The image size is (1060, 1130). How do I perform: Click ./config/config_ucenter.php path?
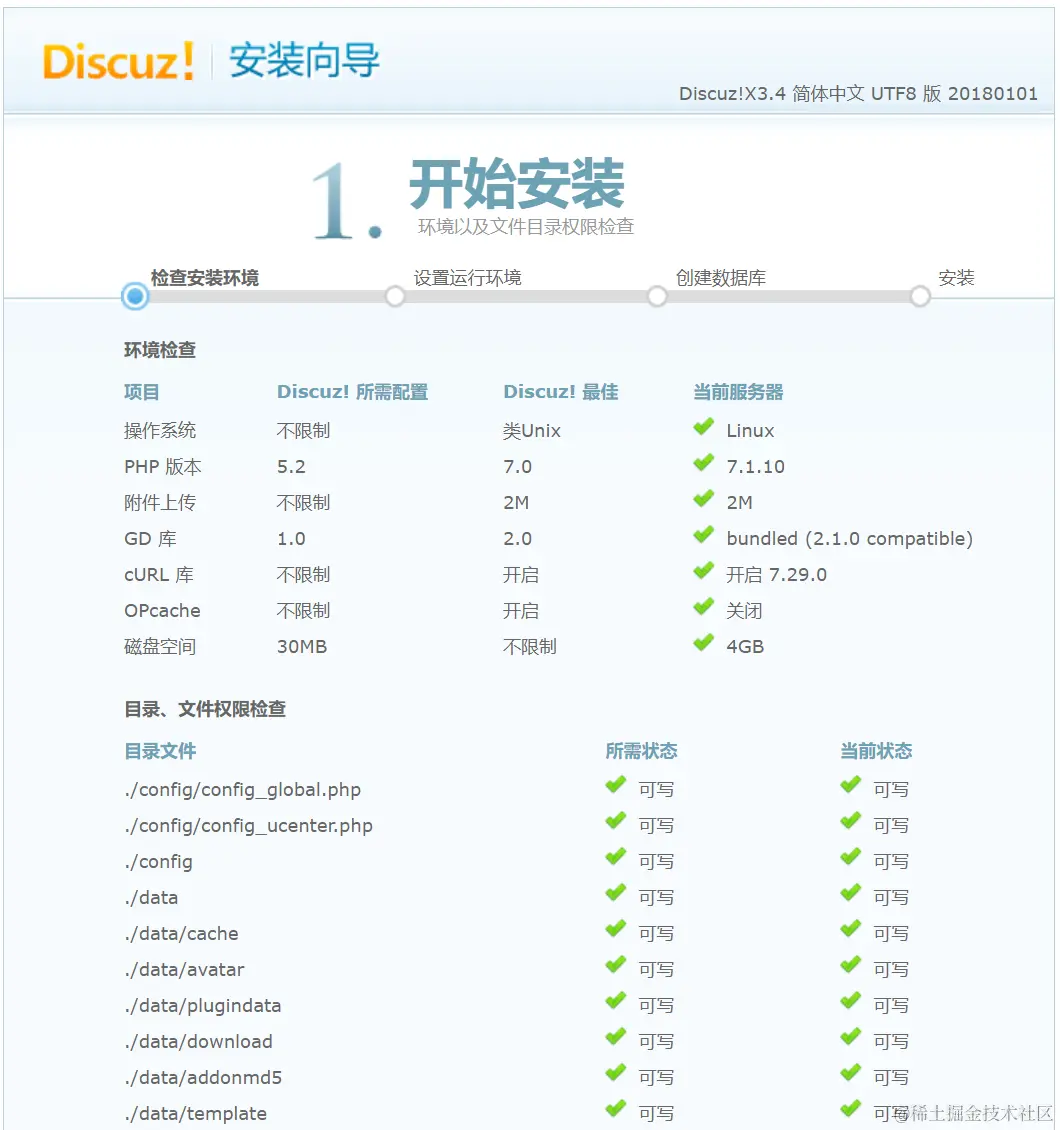(248, 826)
